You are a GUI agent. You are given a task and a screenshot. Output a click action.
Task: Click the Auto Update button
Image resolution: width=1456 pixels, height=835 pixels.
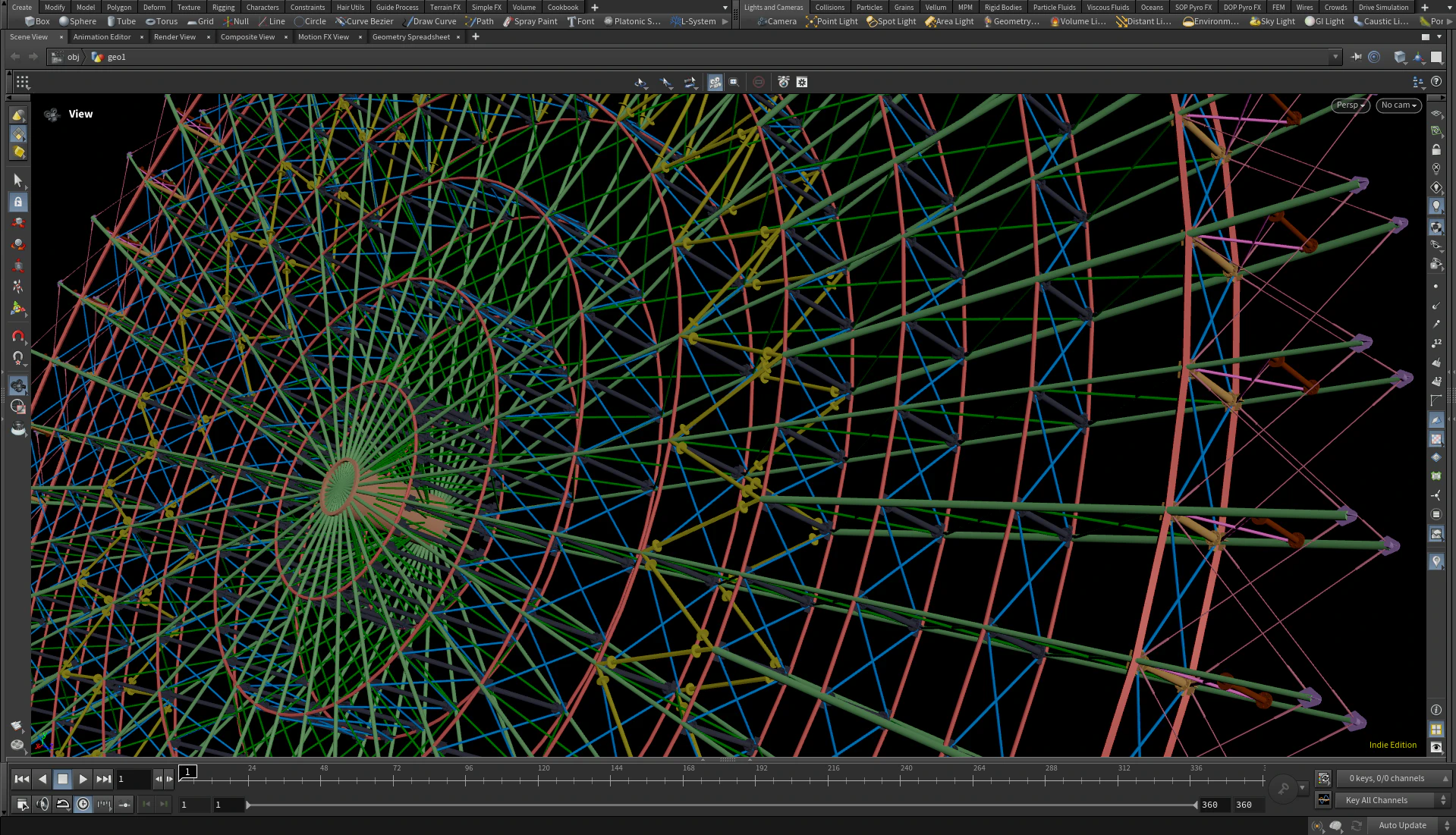point(1402,825)
